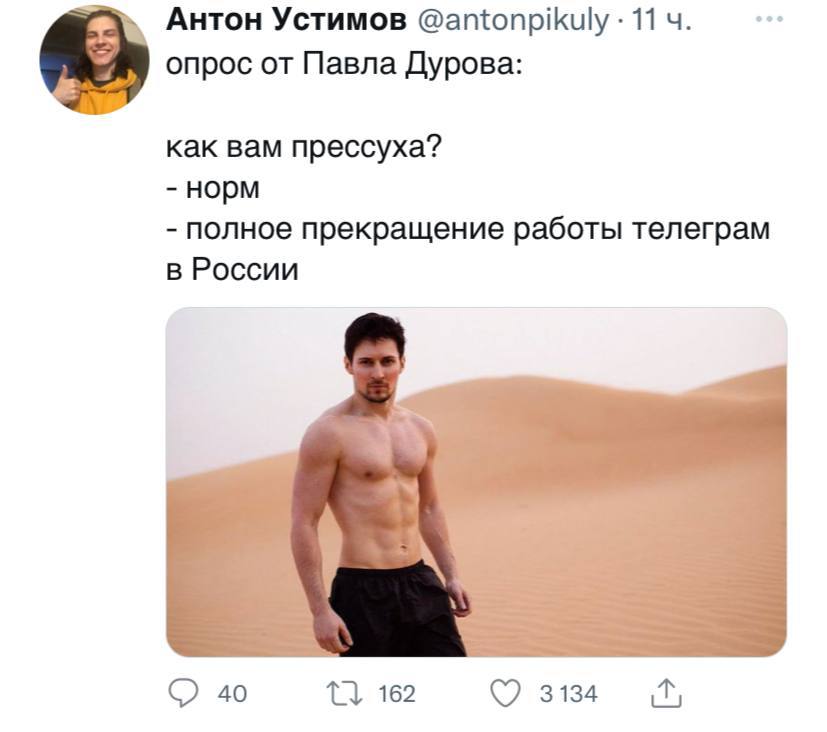Open the attached desert photo
The height and width of the screenshot is (732, 827).
pyautogui.click(x=476, y=482)
